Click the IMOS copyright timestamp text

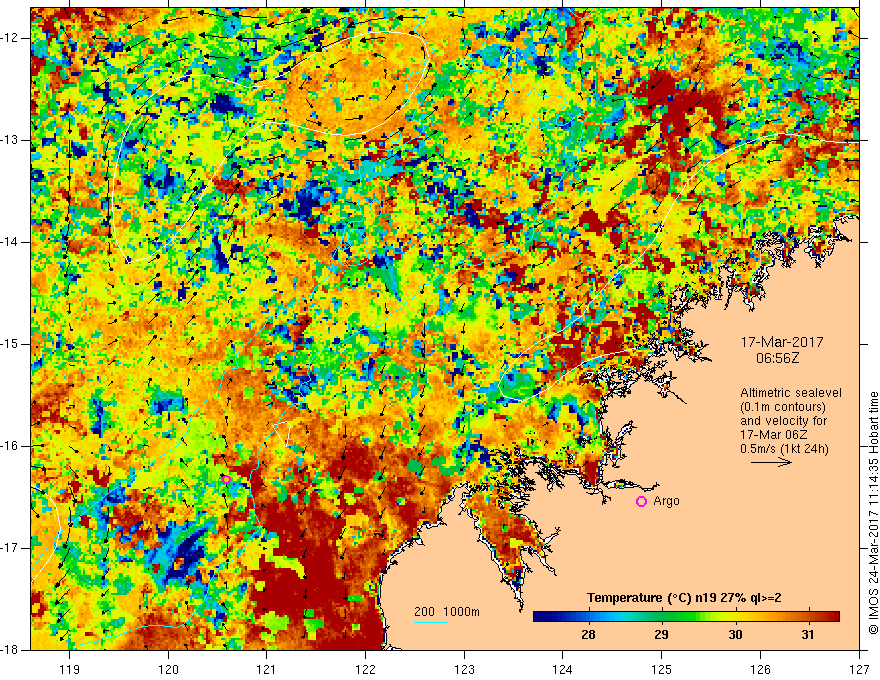point(873,513)
